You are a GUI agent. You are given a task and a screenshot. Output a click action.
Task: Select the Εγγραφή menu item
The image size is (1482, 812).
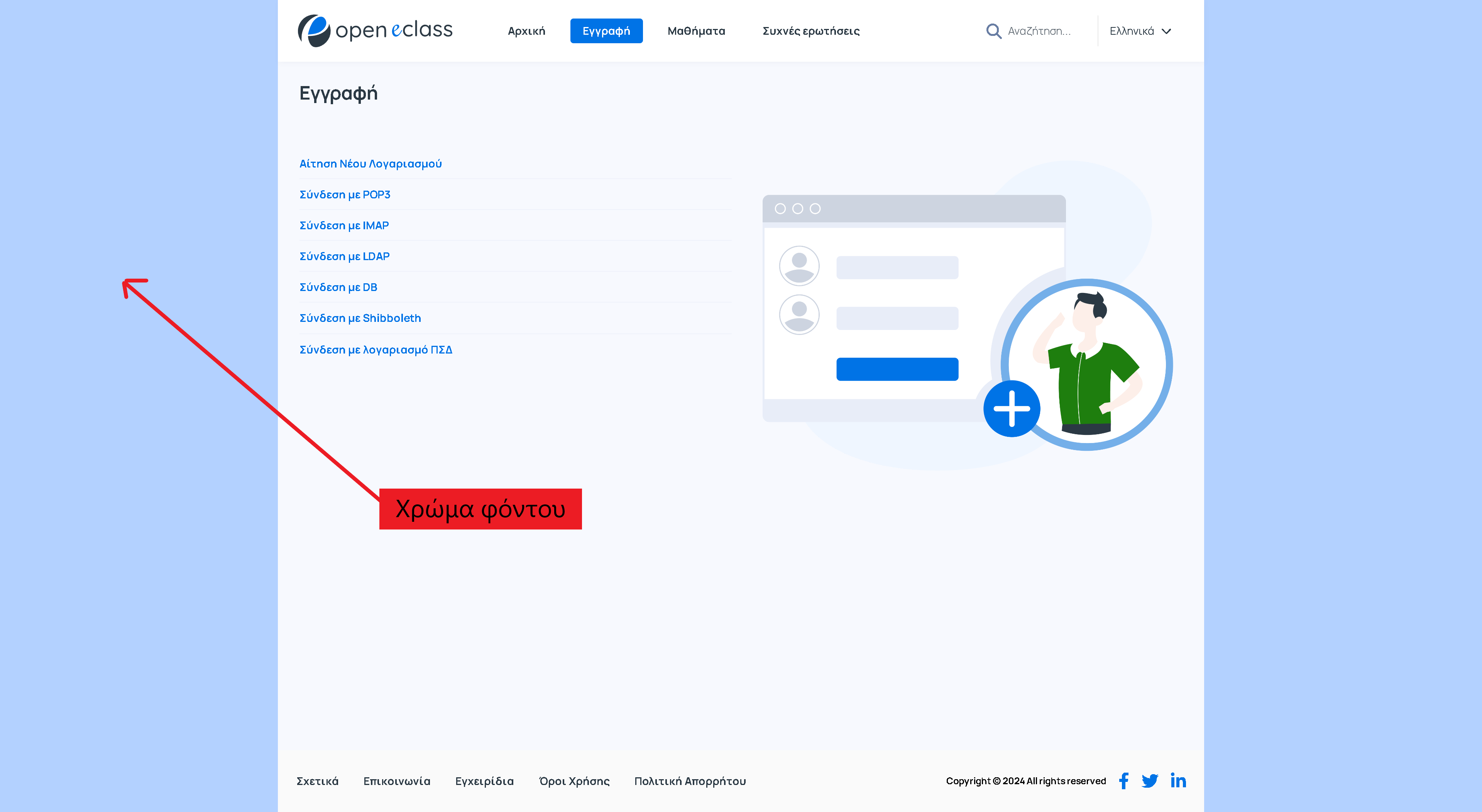pyautogui.click(x=606, y=31)
